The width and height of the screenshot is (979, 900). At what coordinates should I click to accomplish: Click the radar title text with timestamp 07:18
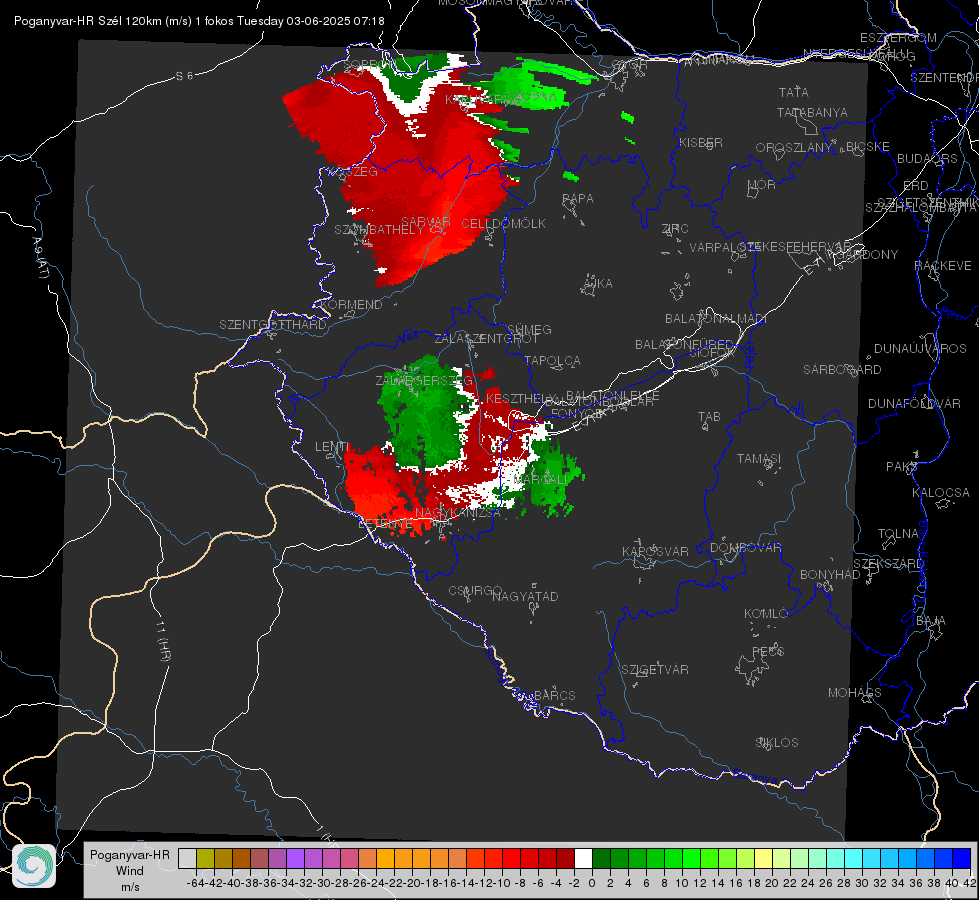[199, 21]
